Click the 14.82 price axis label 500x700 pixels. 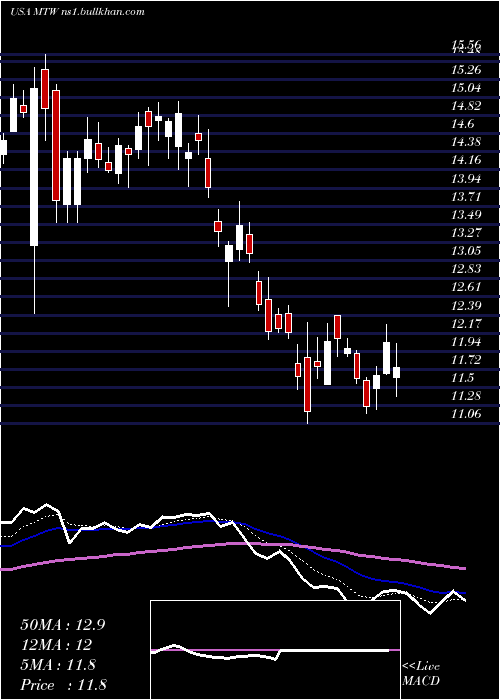point(466,106)
